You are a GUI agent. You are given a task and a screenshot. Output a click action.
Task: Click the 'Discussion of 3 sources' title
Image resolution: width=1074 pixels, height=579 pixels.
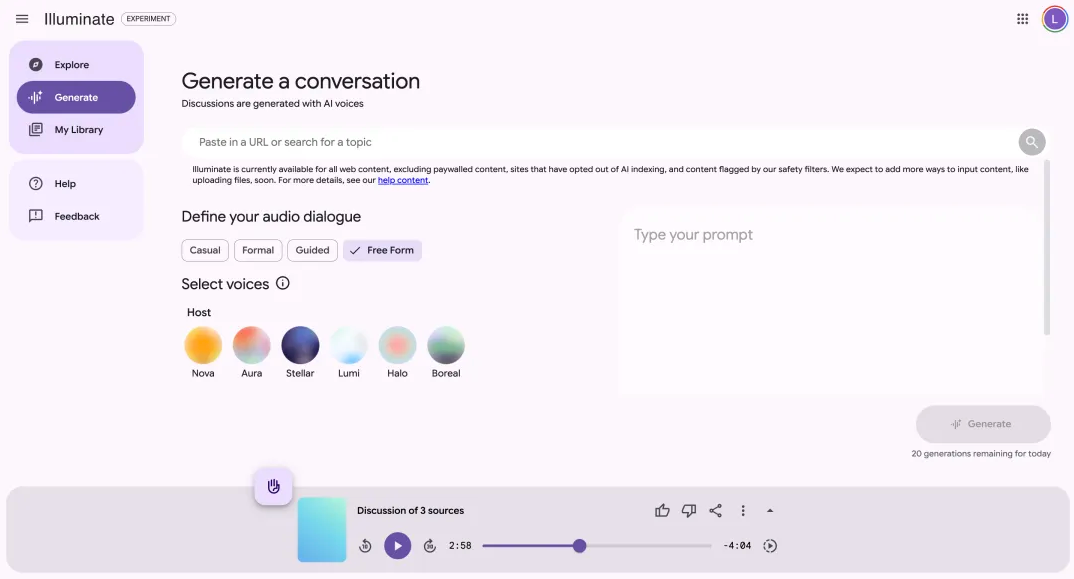(x=410, y=510)
